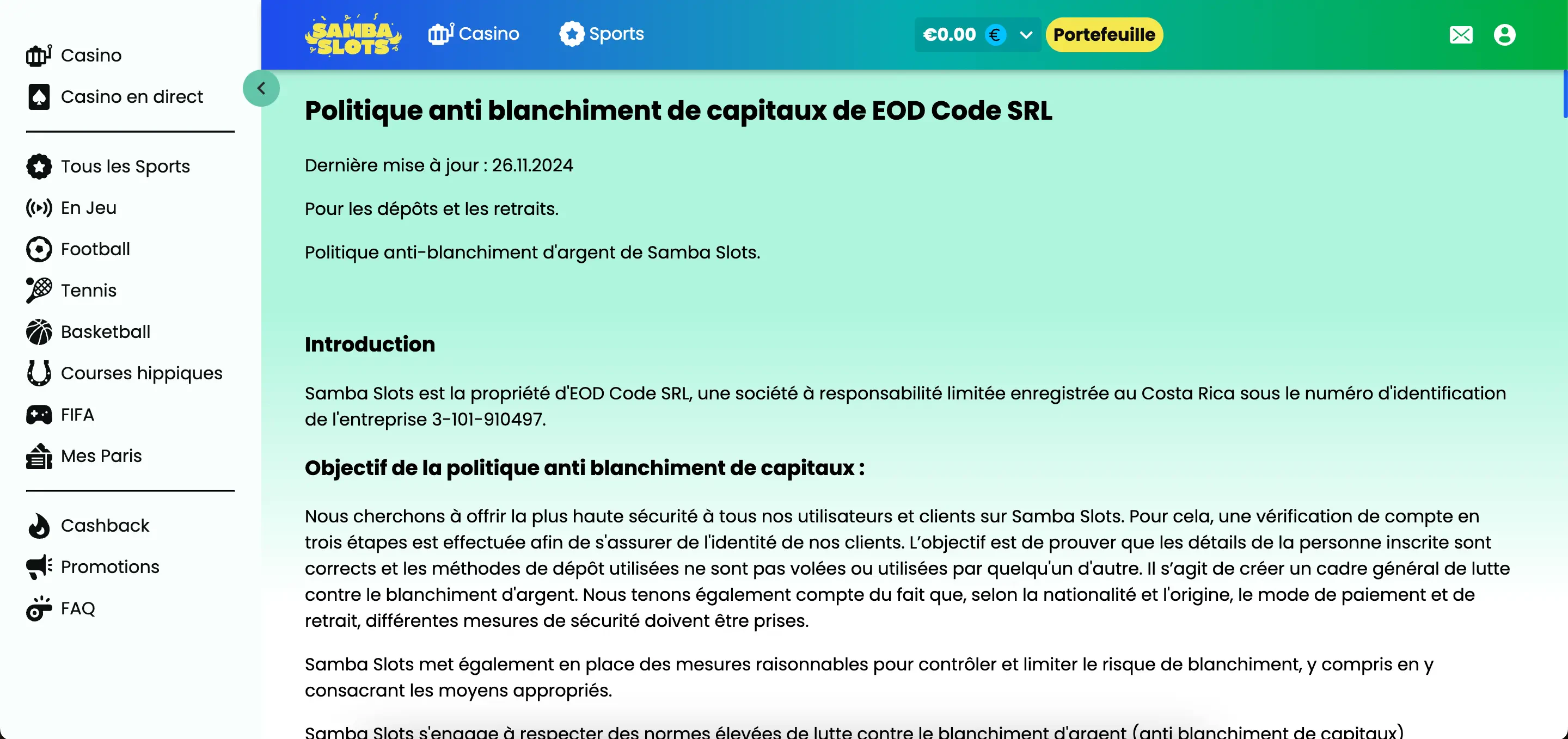Click the Casino slot icon in sidebar
Image resolution: width=1568 pixels, height=739 pixels.
[39, 56]
